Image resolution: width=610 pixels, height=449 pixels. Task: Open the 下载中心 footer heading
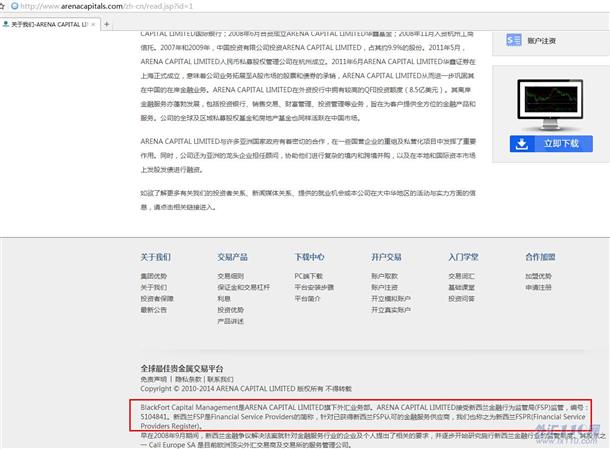[310, 257]
